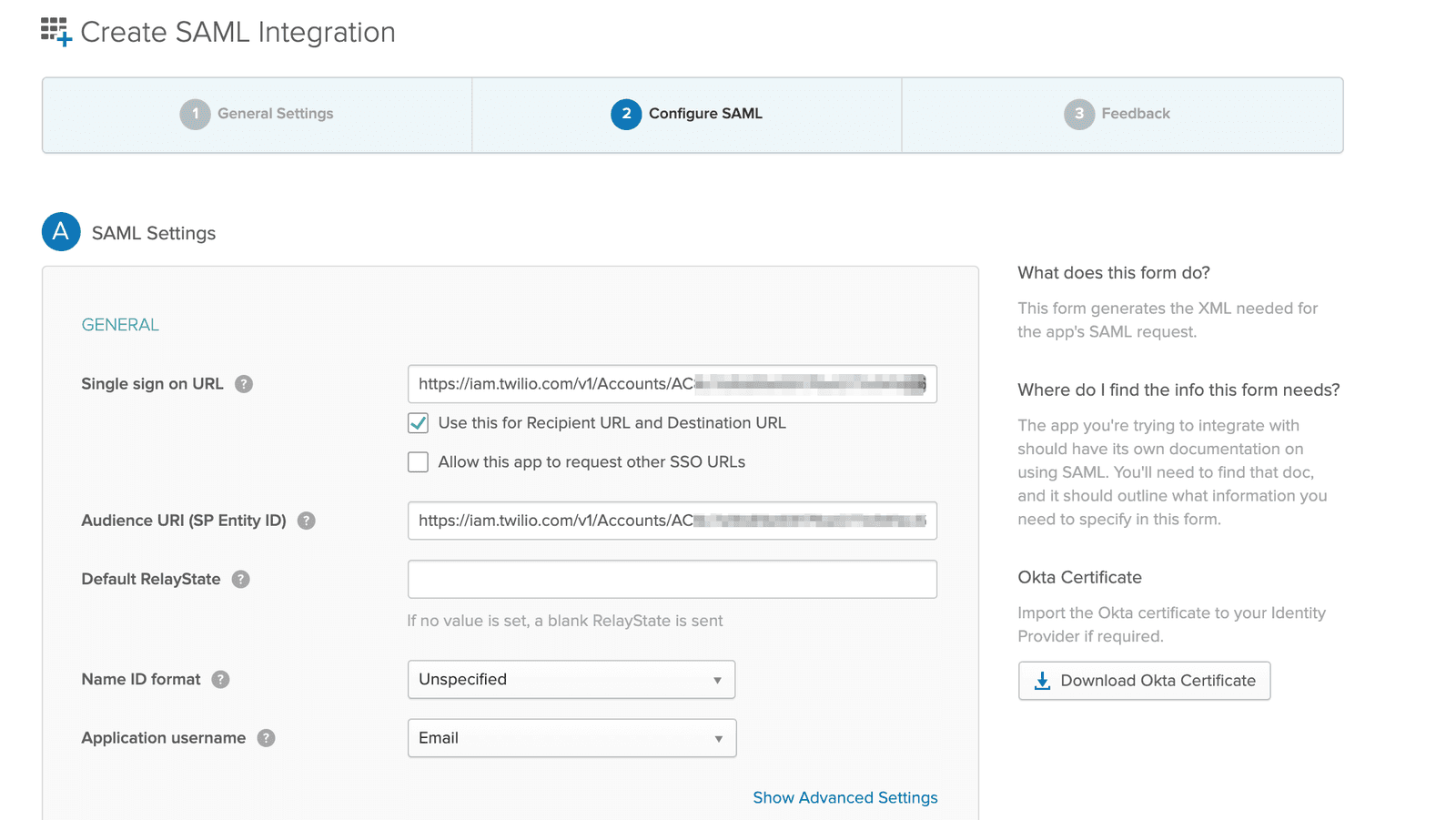1456x820 pixels.
Task: Switch to the General Settings step
Action: click(276, 114)
